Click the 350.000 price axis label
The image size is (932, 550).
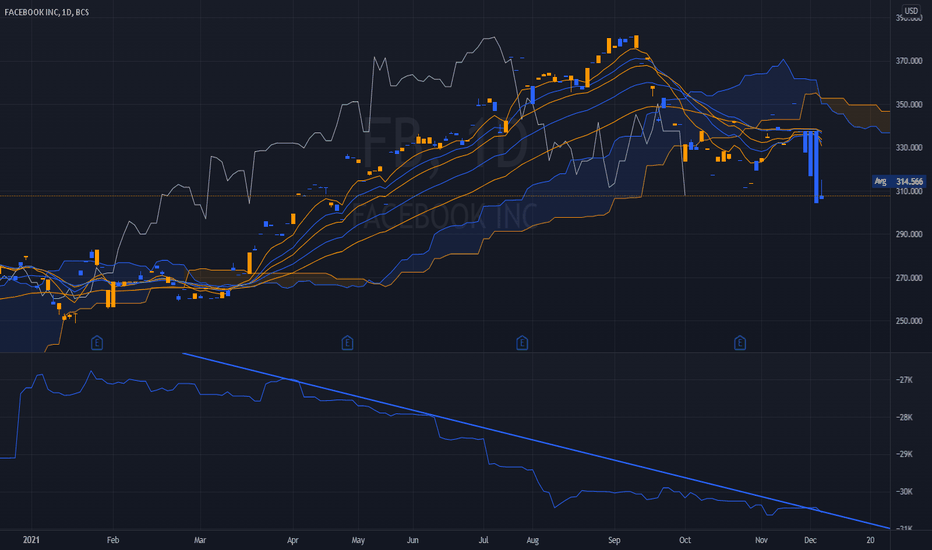coord(909,104)
